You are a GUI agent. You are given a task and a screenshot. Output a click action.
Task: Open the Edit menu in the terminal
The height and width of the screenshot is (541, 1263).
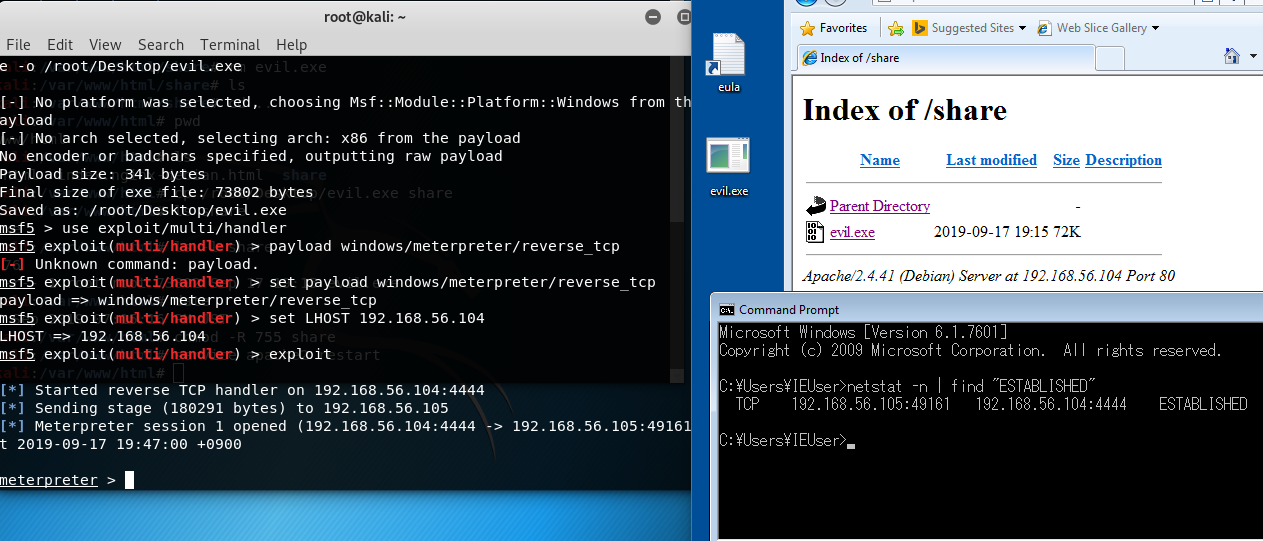[x=60, y=45]
